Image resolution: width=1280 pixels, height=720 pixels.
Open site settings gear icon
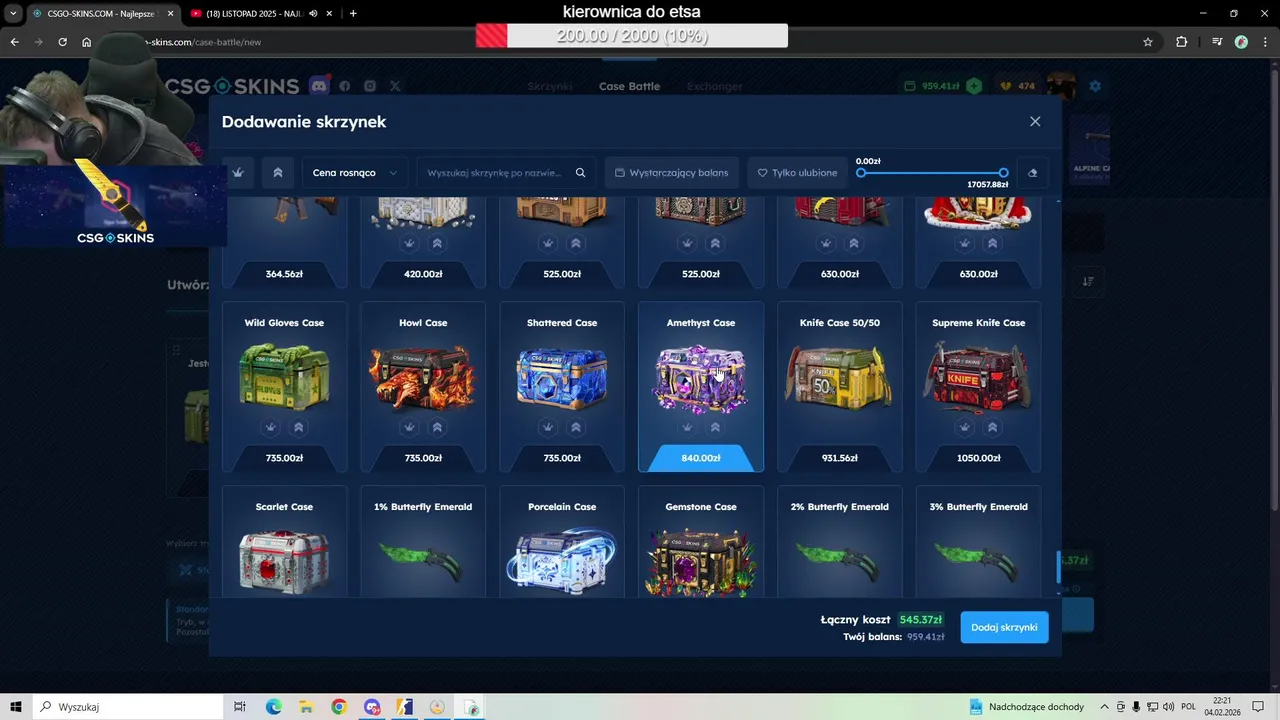(1095, 86)
